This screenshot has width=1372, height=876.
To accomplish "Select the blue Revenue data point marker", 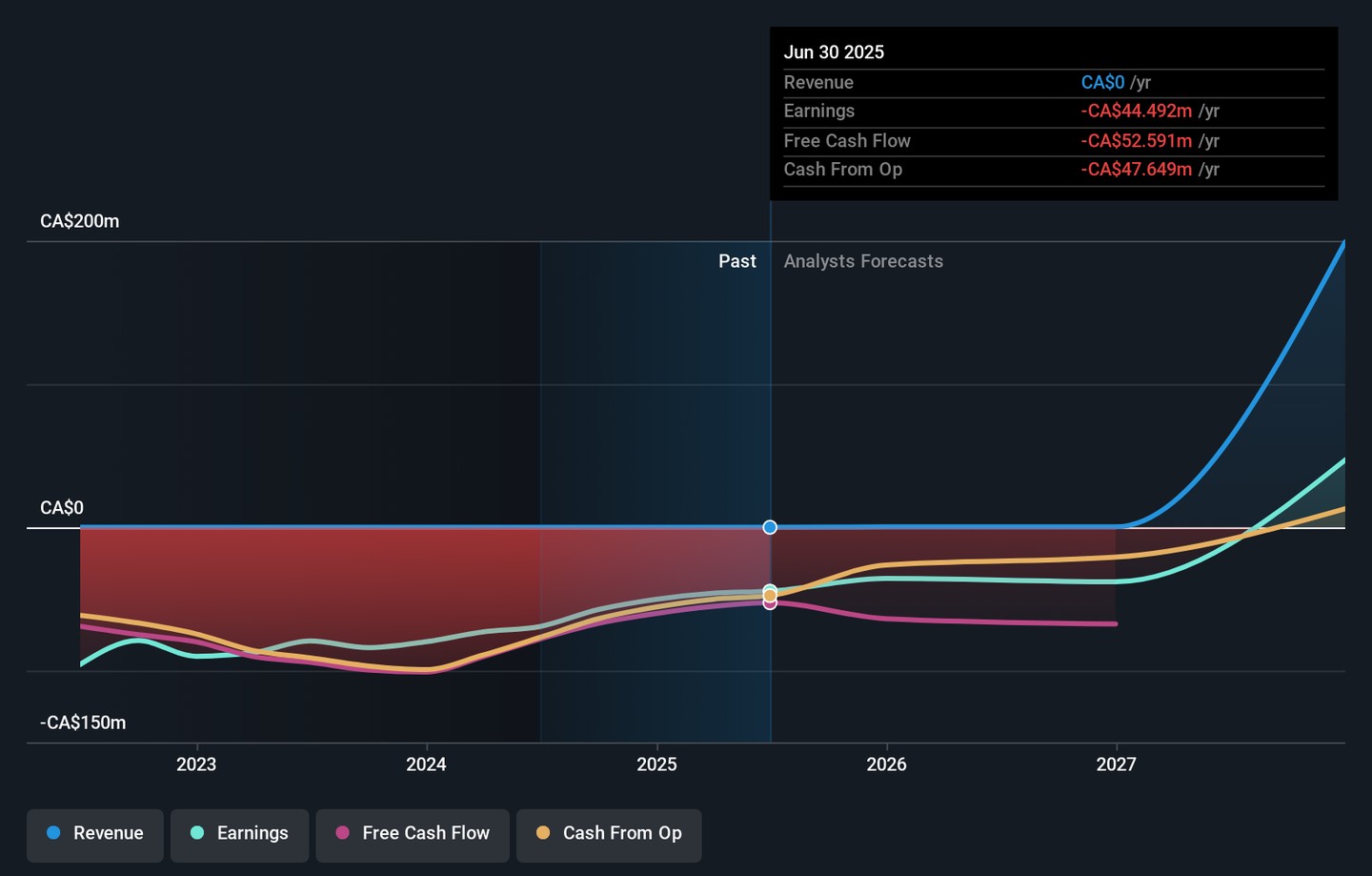I will point(770,527).
